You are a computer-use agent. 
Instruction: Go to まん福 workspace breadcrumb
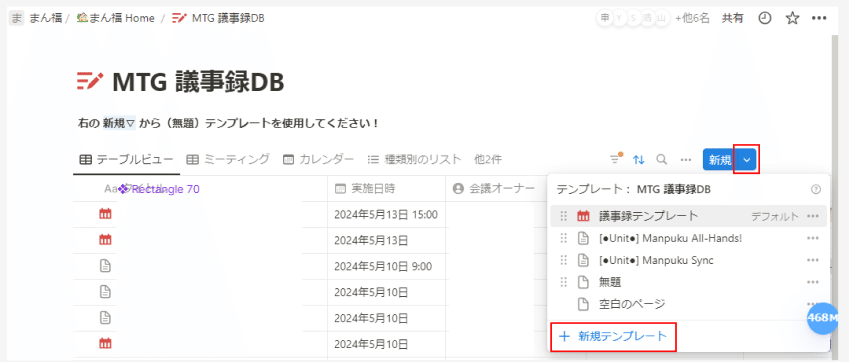click(x=45, y=18)
